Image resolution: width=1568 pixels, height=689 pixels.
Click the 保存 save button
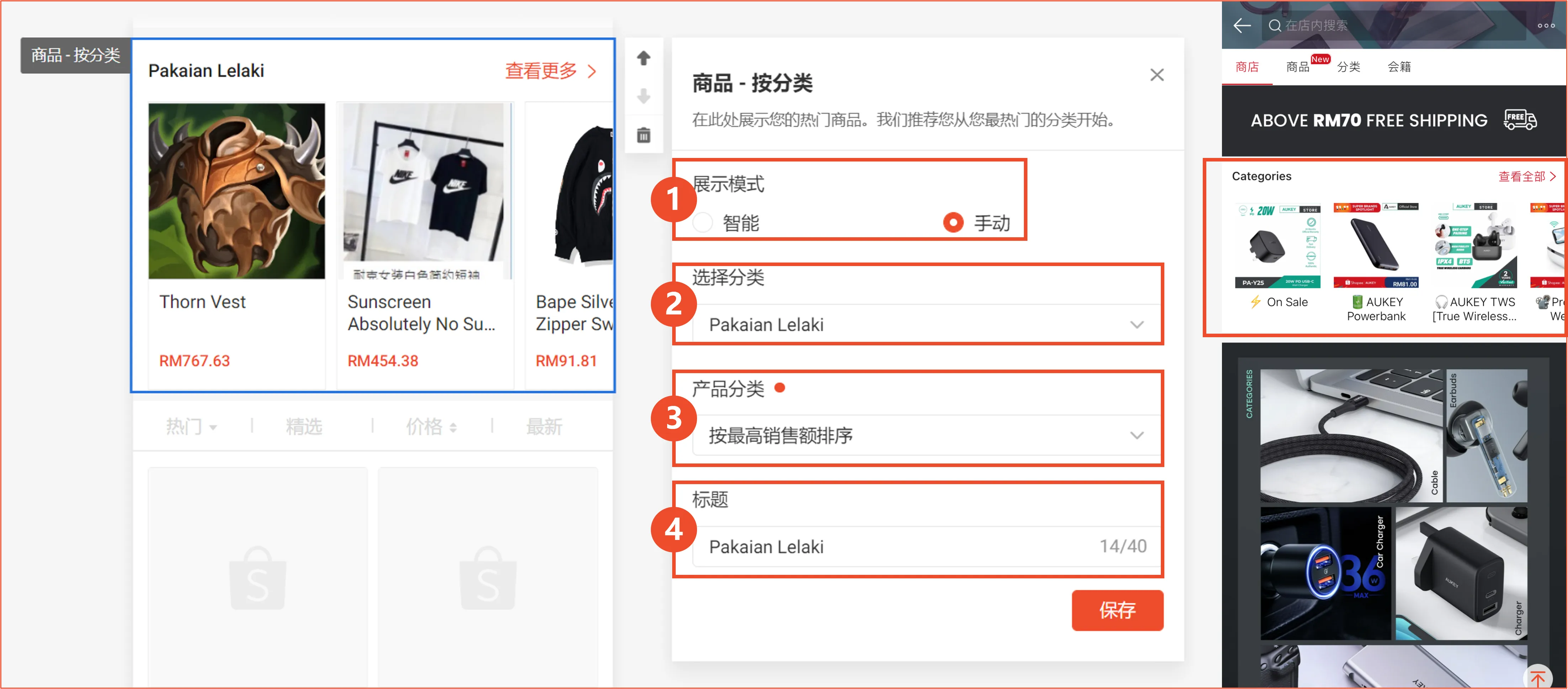(x=1117, y=610)
